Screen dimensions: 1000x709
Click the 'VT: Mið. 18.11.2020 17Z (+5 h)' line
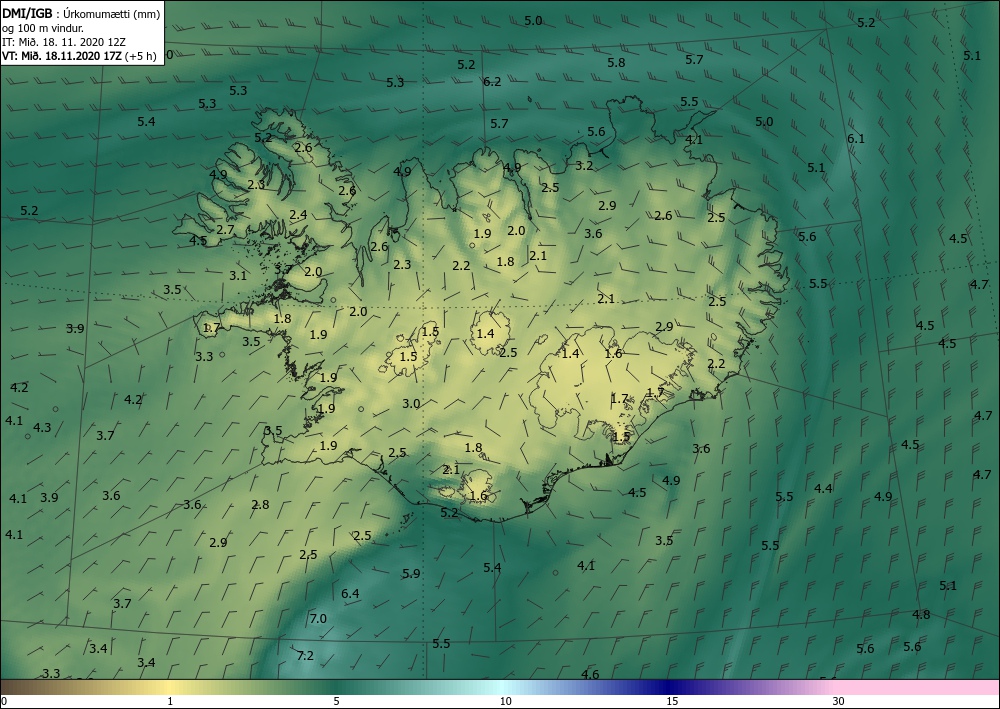pos(79,55)
